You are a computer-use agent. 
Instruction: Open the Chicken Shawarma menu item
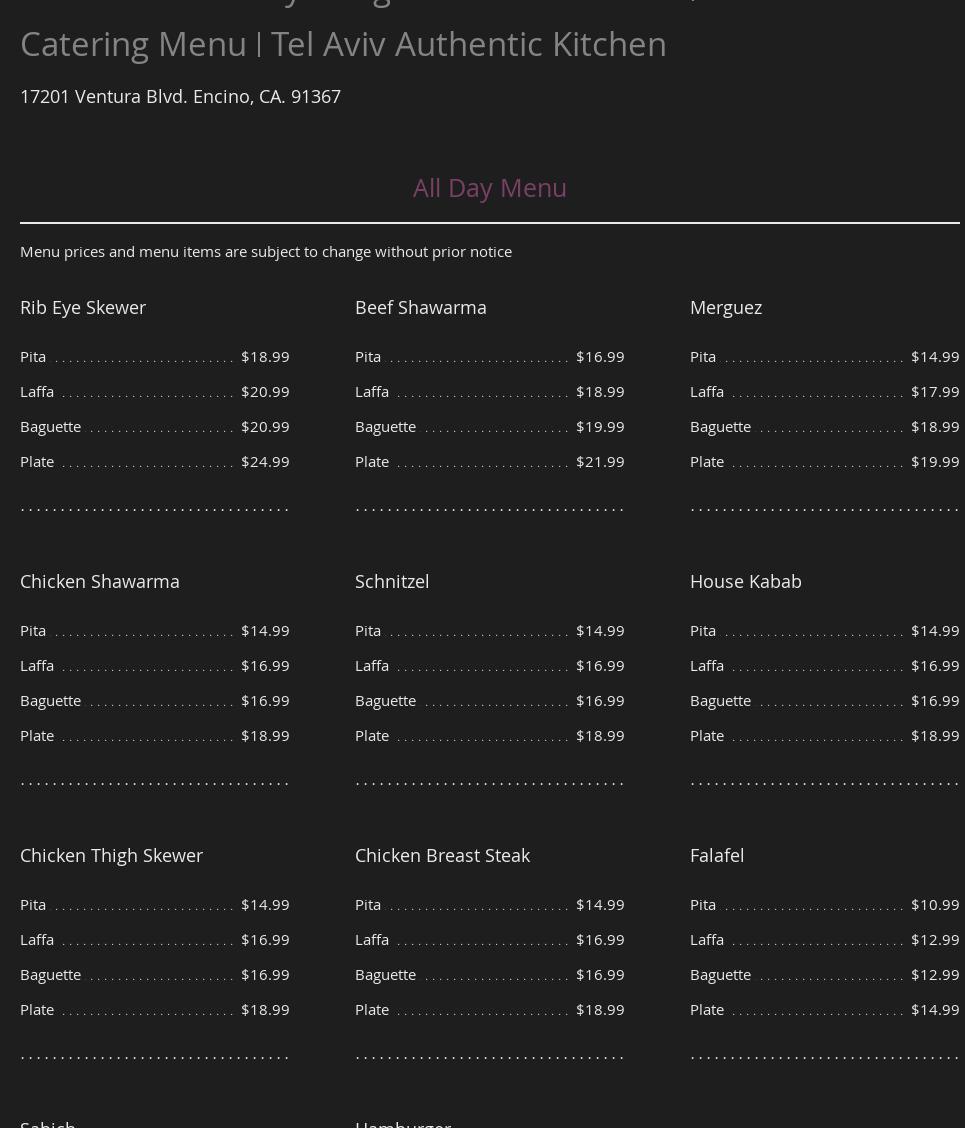(x=100, y=581)
